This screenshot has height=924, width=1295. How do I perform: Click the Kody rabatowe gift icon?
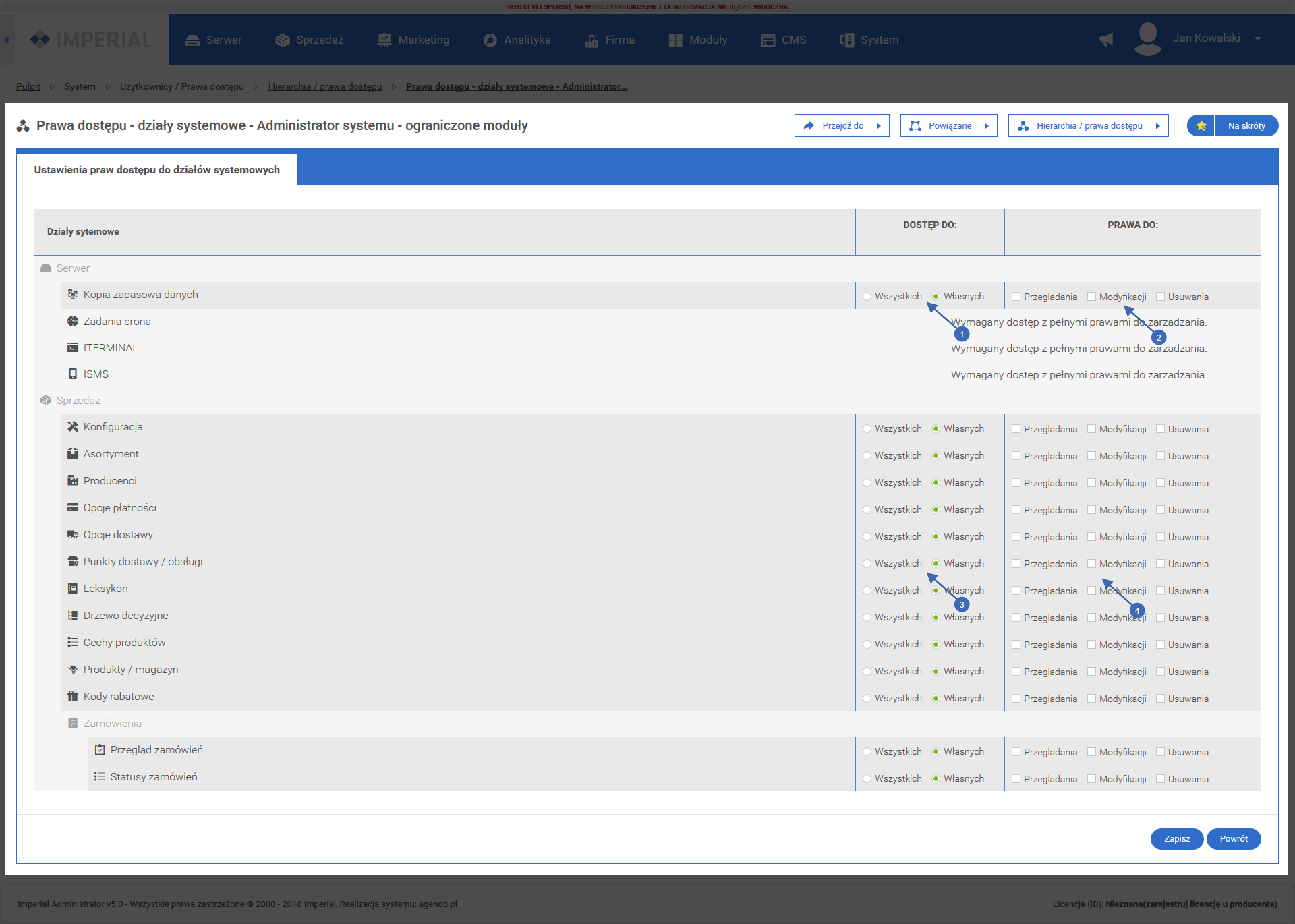(x=73, y=697)
